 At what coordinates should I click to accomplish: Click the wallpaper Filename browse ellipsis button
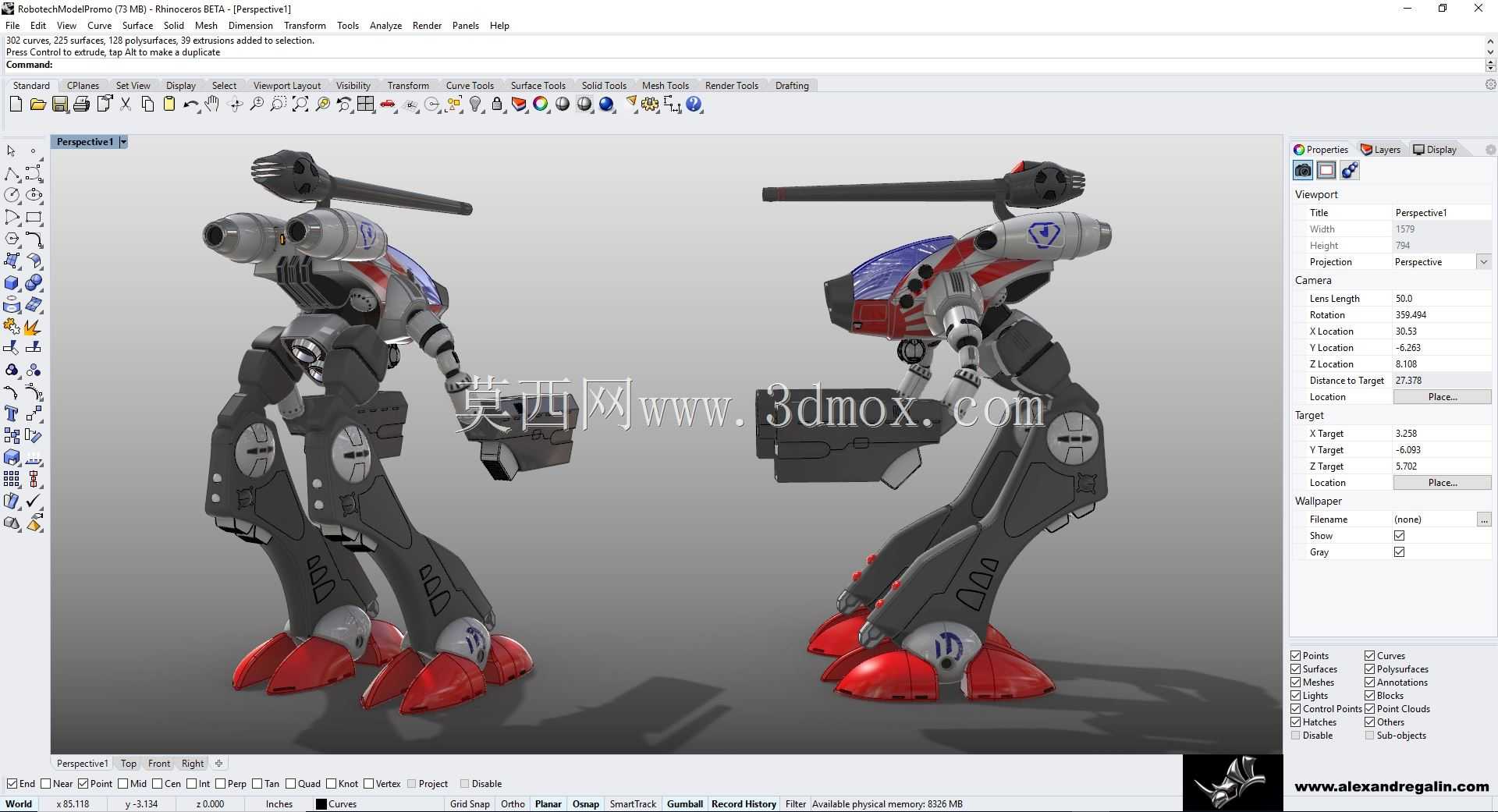tap(1483, 519)
